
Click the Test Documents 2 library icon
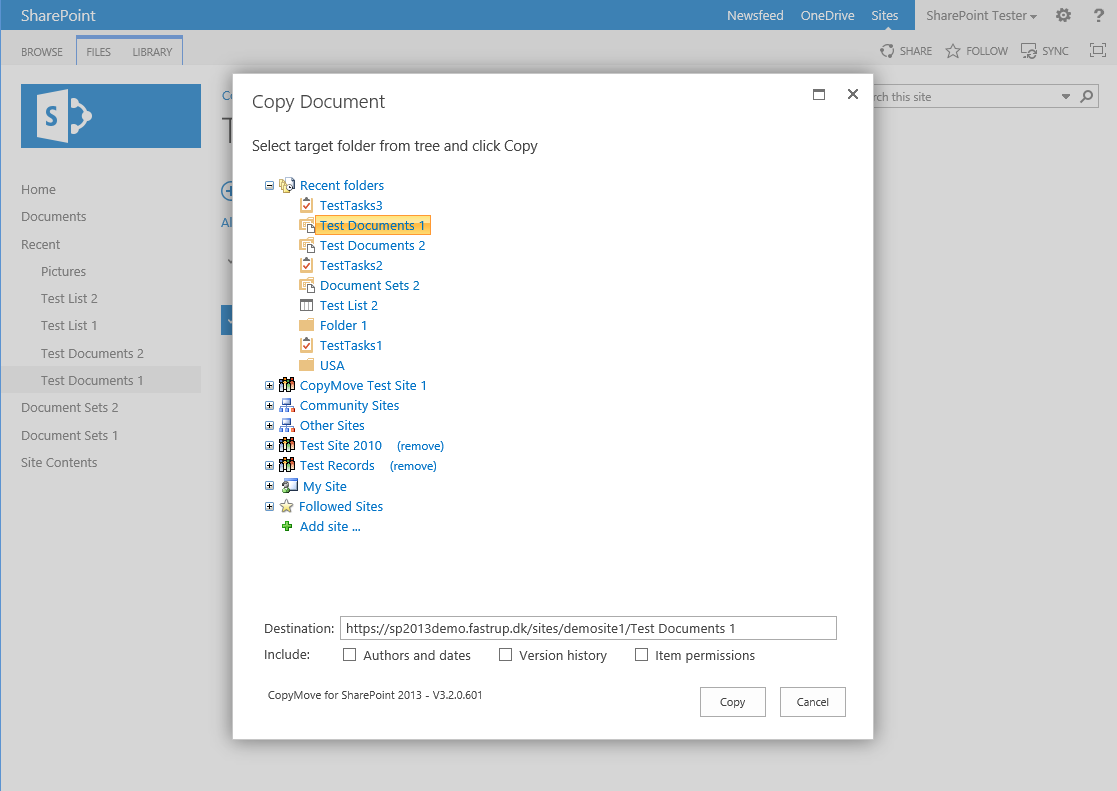tap(306, 245)
